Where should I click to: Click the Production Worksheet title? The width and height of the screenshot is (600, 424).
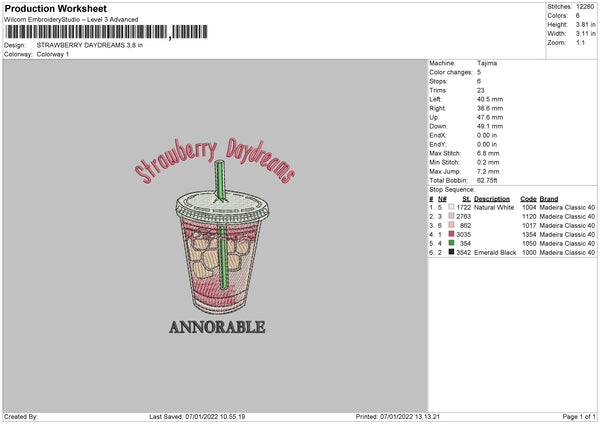55,8
